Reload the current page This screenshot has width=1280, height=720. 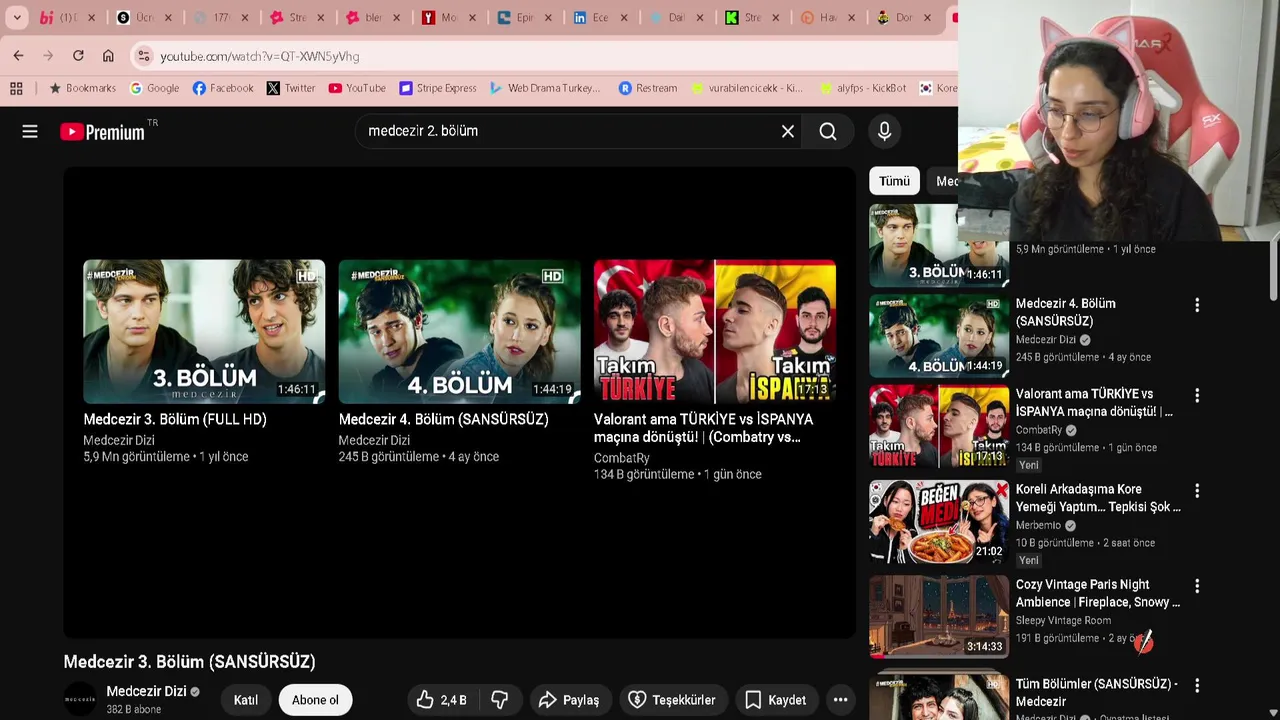click(x=78, y=56)
